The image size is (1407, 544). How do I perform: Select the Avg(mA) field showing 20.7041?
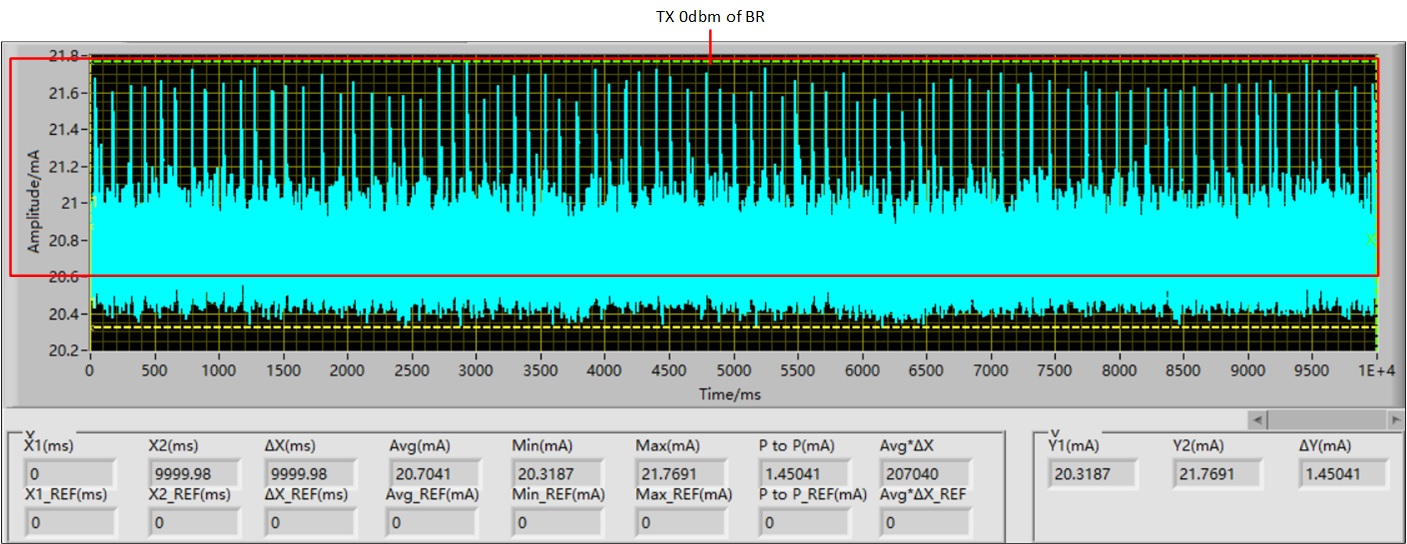(x=432, y=472)
